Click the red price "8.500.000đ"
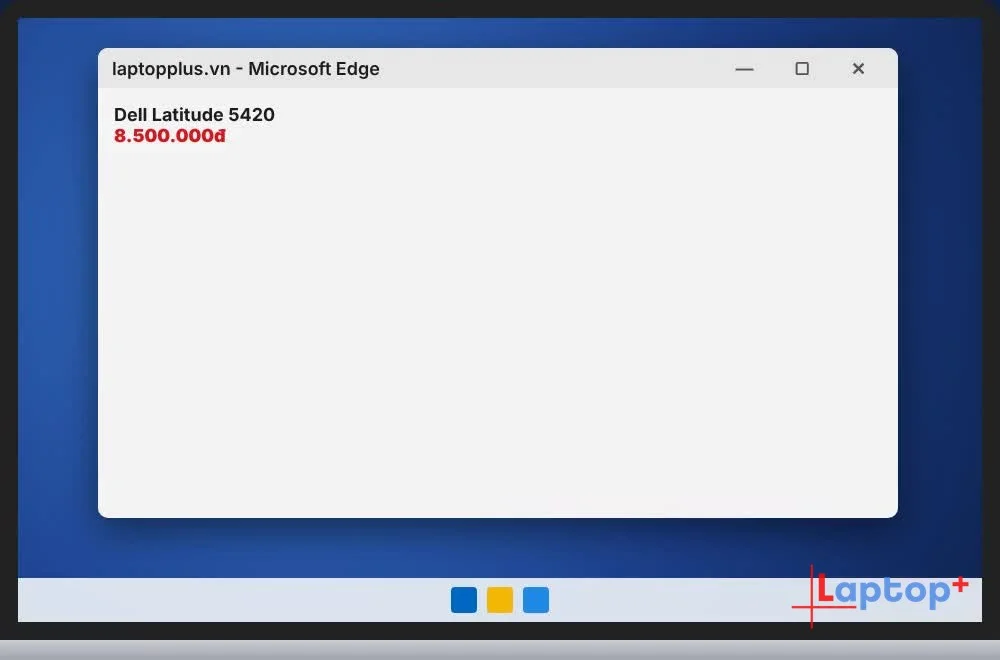Screen dimensions: 1000x660 coord(170,136)
